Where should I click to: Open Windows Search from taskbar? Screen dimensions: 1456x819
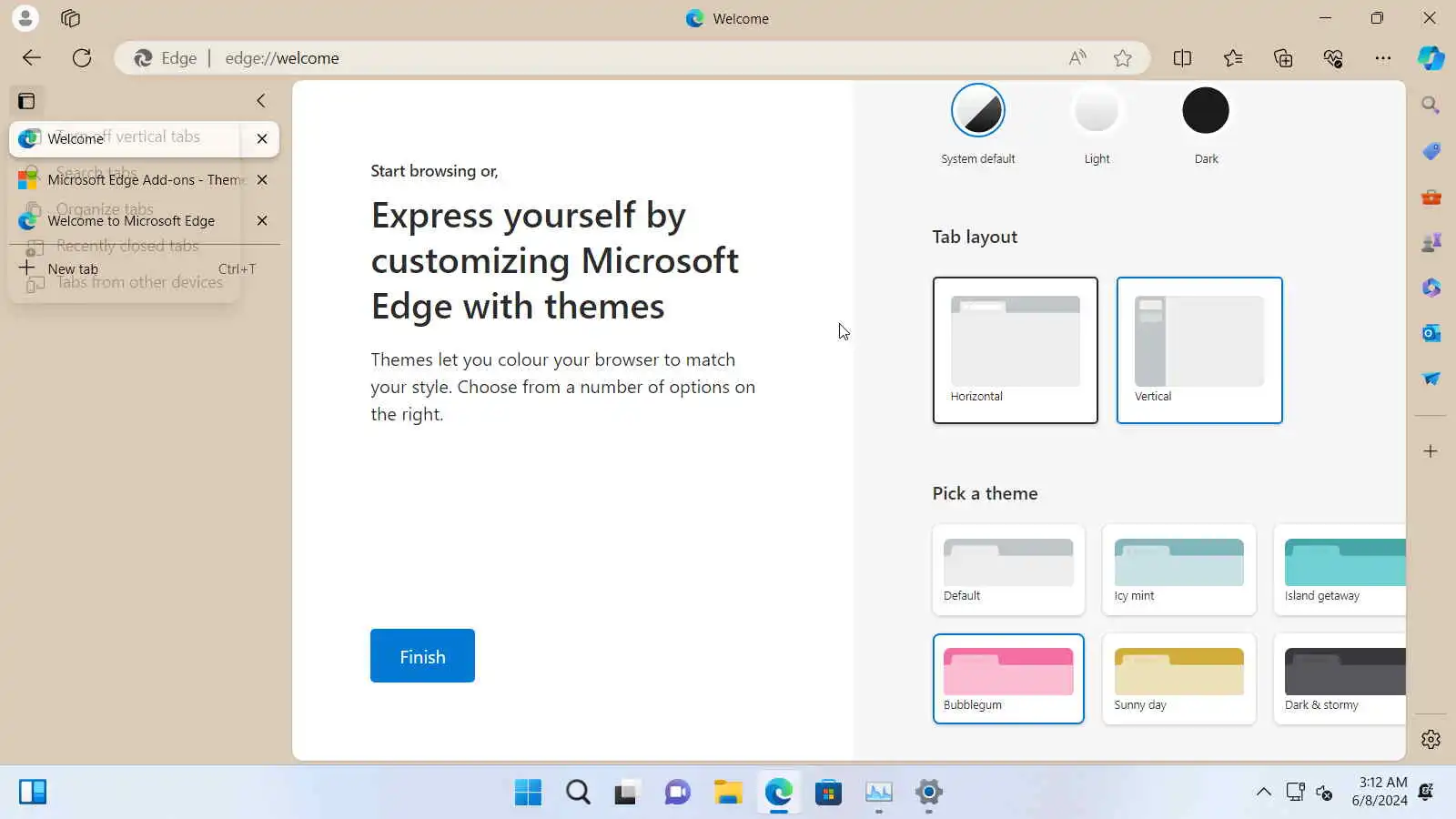[x=578, y=792]
